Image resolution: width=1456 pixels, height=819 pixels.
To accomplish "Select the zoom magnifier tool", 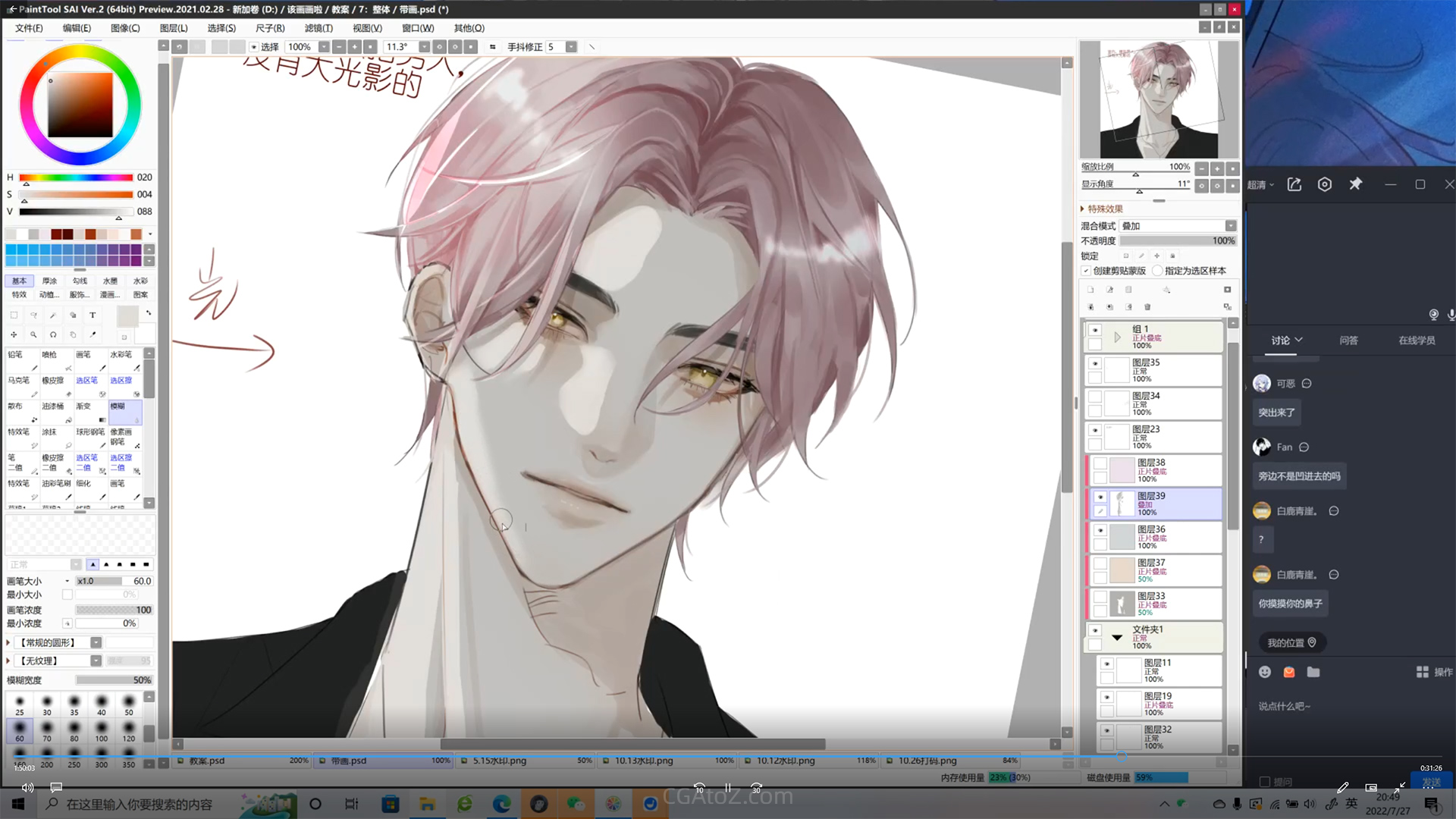I will [x=33, y=334].
